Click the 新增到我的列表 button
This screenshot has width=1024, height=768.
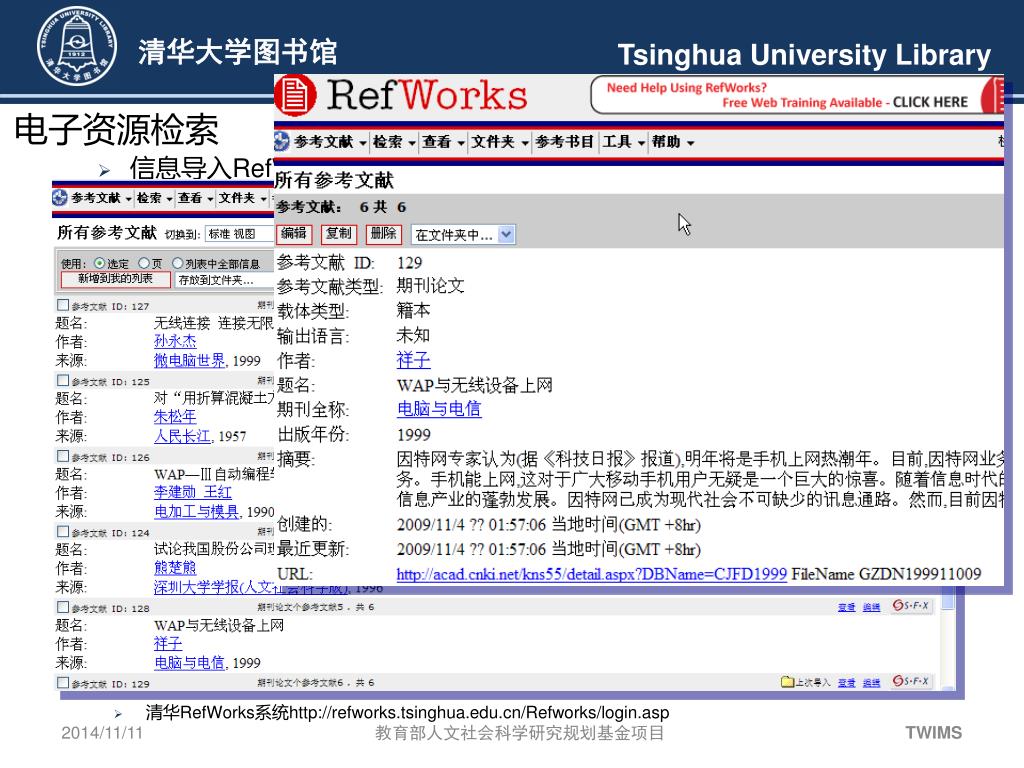116,280
